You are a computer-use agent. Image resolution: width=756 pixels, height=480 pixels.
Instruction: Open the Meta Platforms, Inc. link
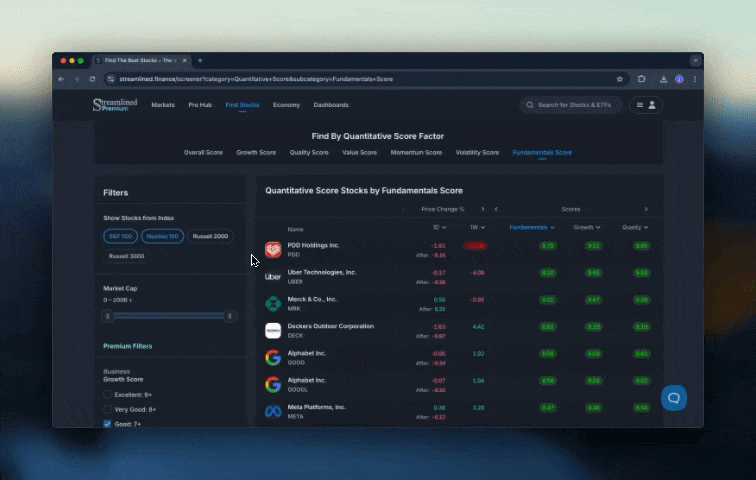tap(316, 407)
